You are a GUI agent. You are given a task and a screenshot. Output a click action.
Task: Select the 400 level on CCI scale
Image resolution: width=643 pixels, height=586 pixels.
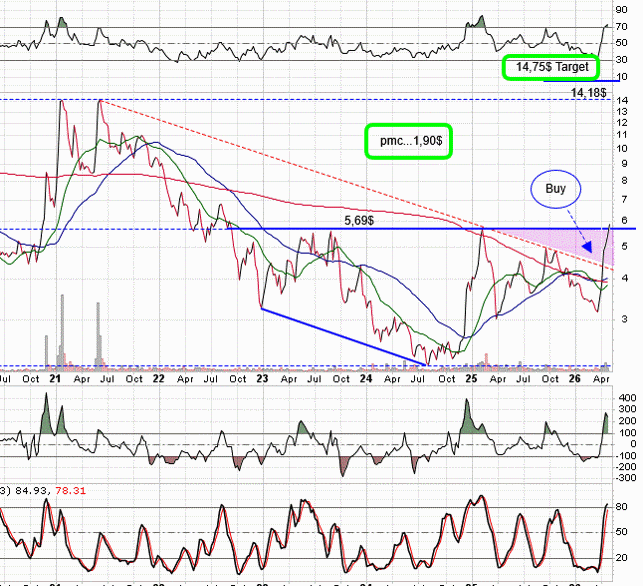[627, 398]
